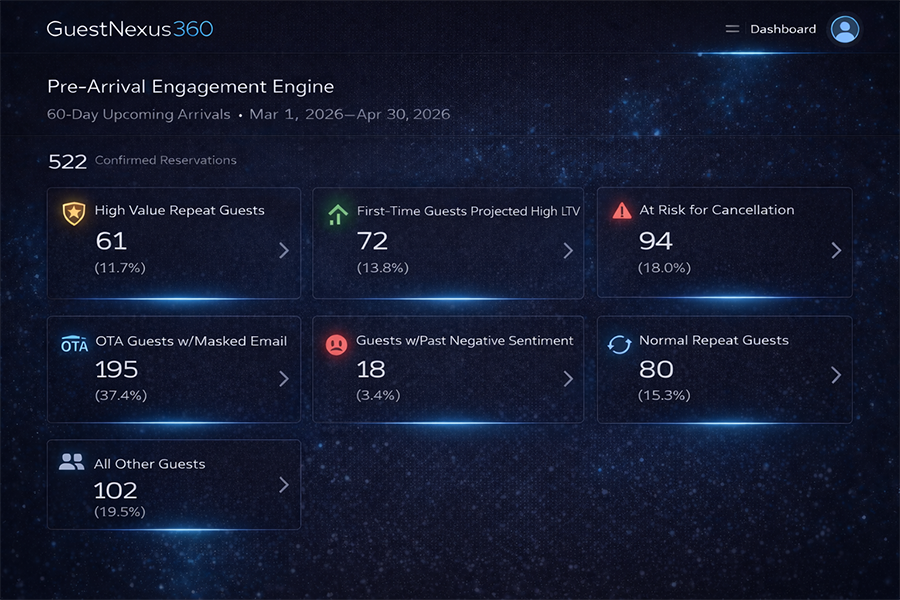Screen dimensions: 900x600
Task: Open the user profile avatar
Action: pyautogui.click(x=845, y=28)
